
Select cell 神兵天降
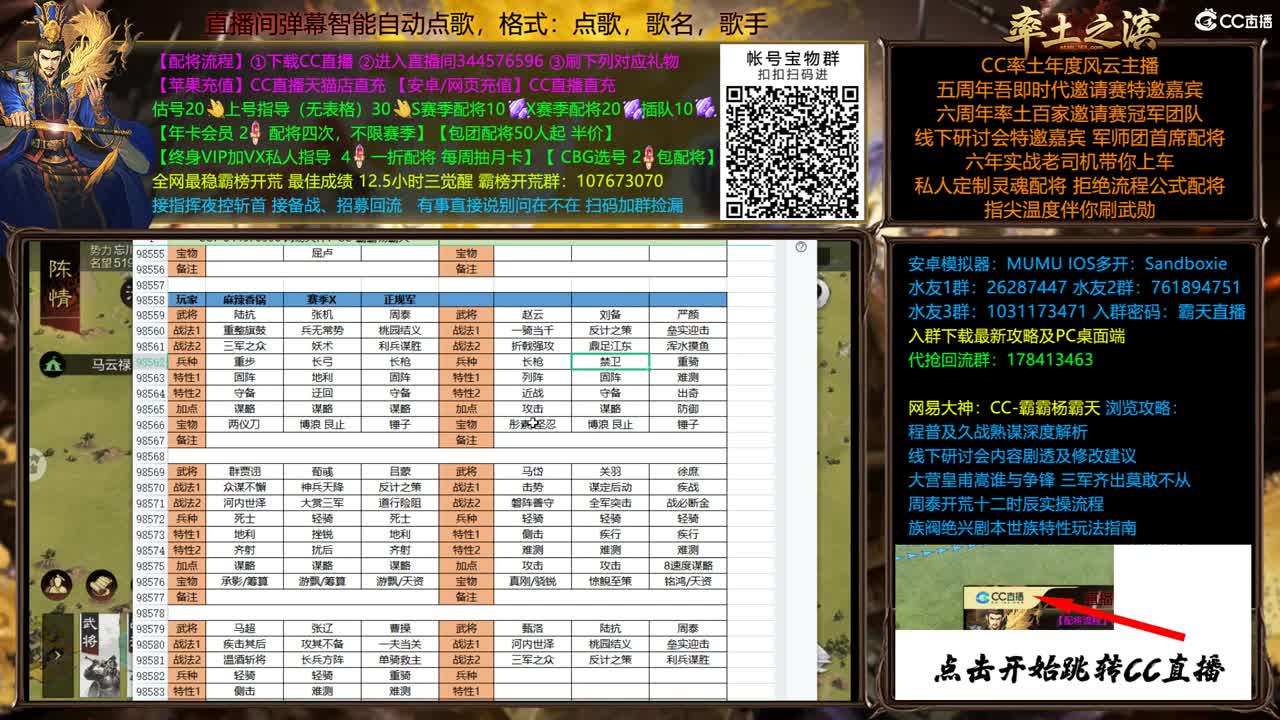click(322, 487)
